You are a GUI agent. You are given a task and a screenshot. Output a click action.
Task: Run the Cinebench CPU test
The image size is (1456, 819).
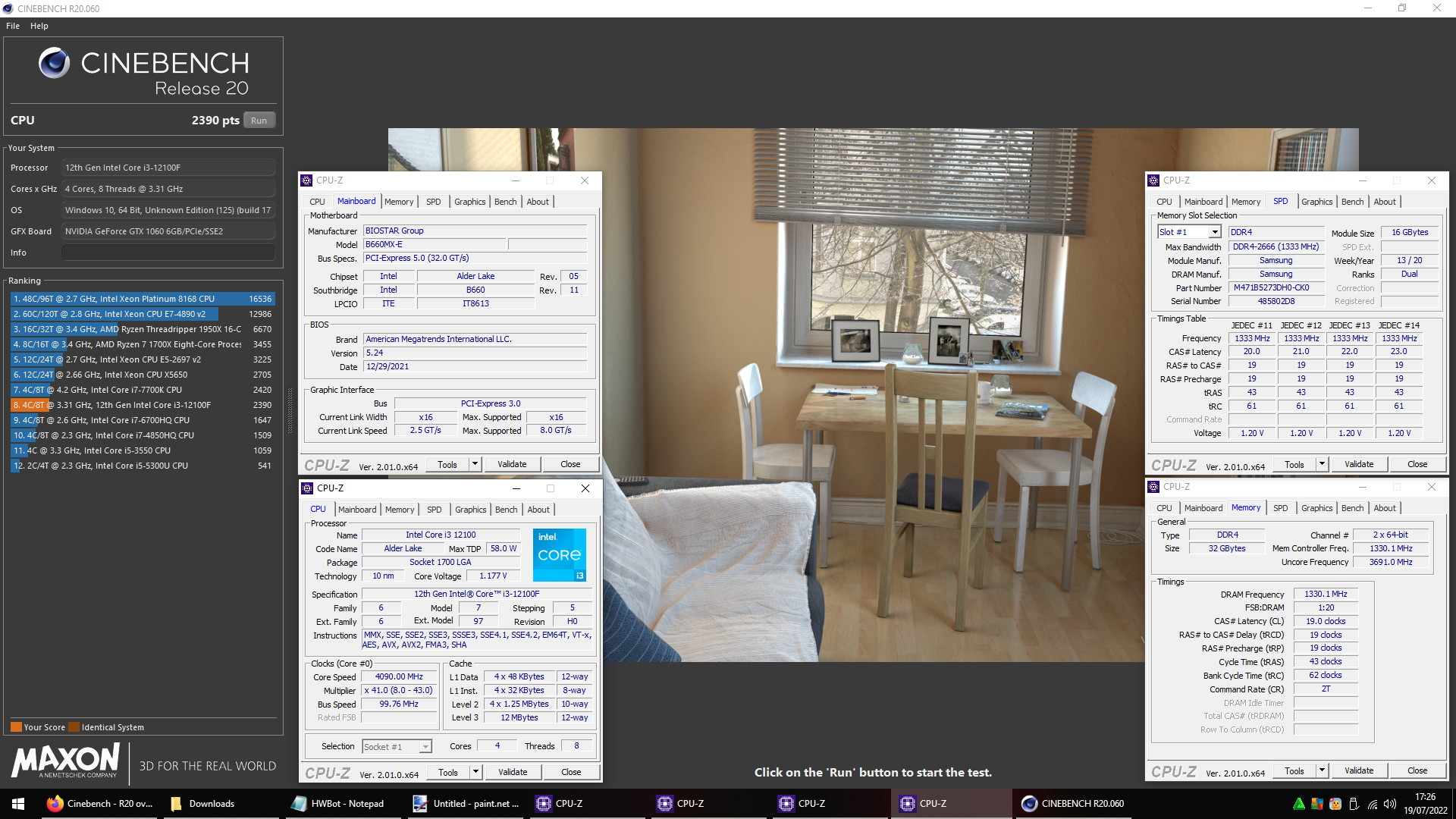259,121
